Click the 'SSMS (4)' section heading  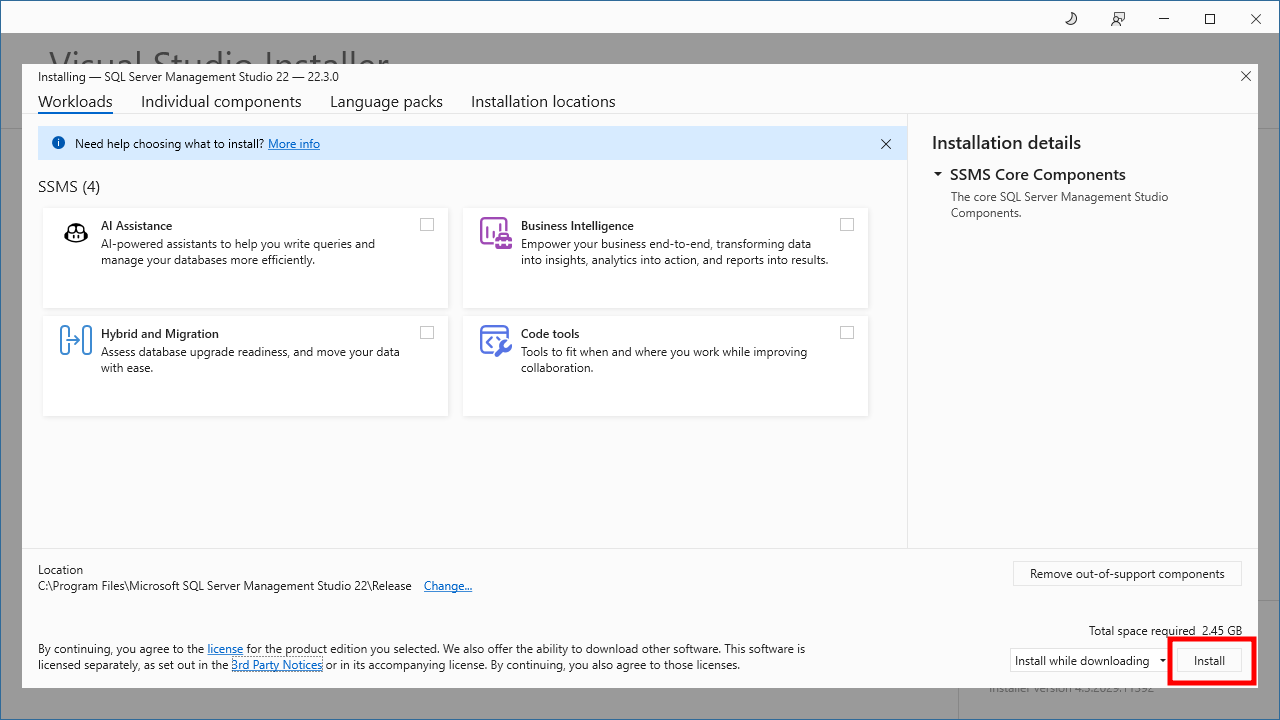pyautogui.click(x=69, y=187)
